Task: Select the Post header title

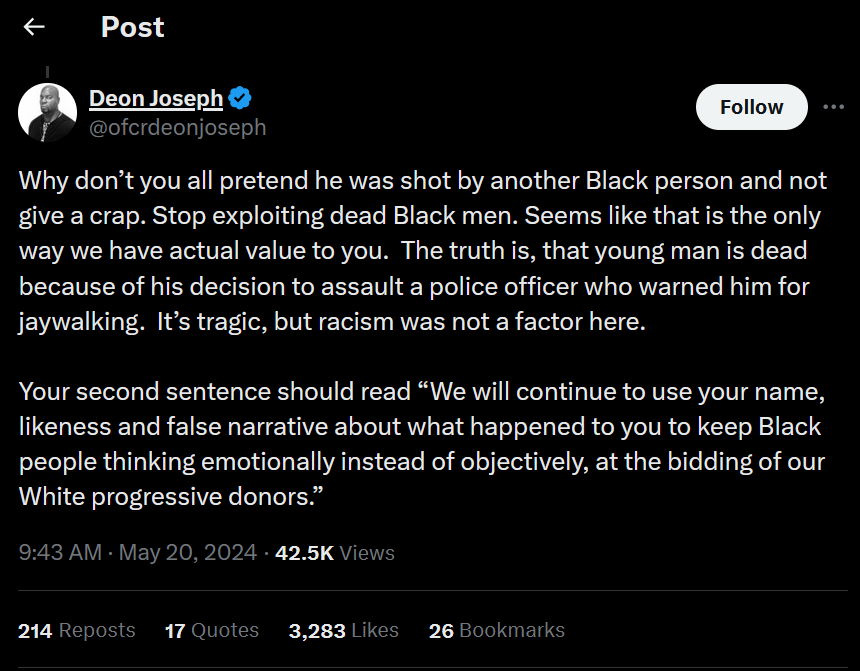Action: point(132,27)
